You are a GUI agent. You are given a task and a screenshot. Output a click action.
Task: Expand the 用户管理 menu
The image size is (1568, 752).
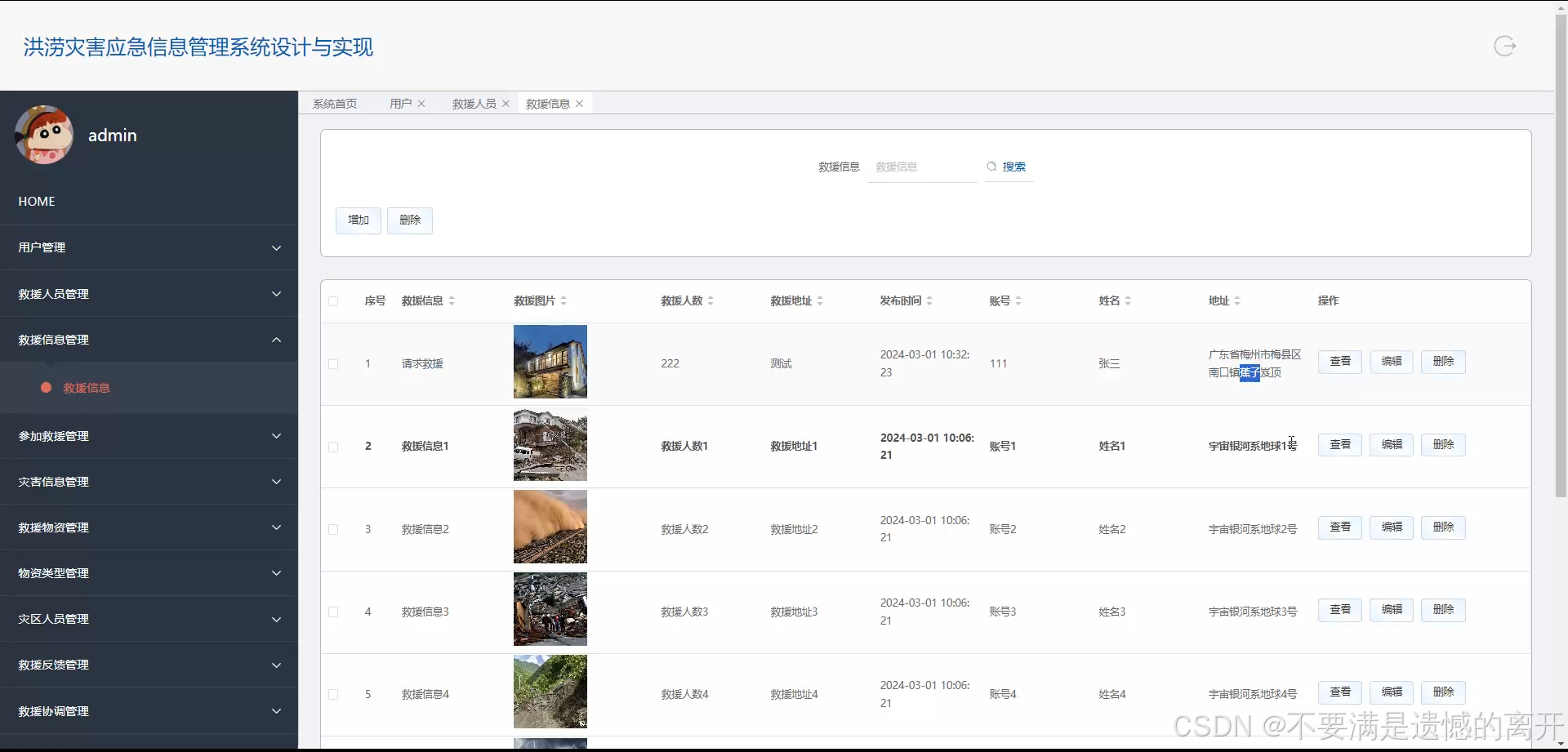[149, 247]
